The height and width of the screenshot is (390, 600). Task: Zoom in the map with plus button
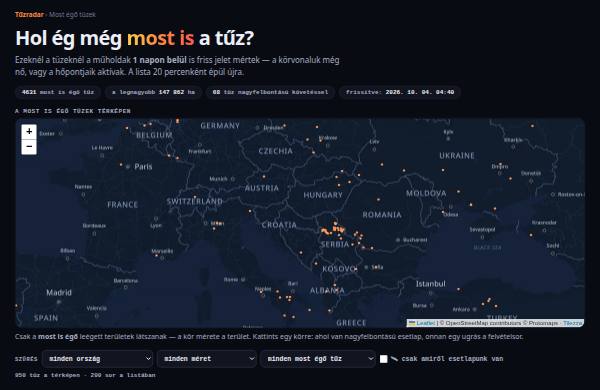click(x=29, y=132)
